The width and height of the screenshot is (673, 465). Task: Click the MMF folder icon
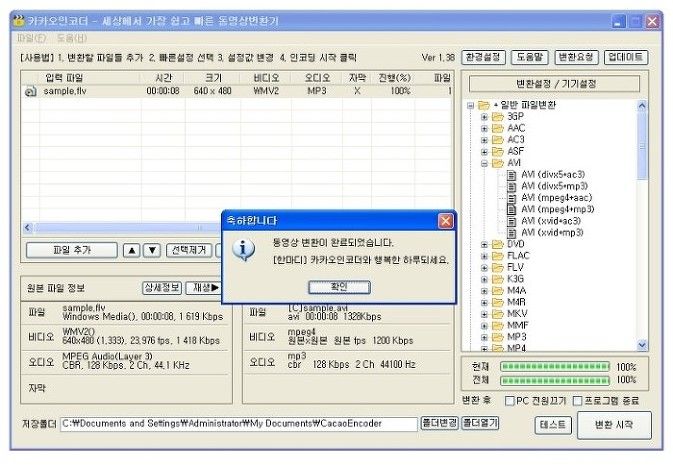point(497,325)
